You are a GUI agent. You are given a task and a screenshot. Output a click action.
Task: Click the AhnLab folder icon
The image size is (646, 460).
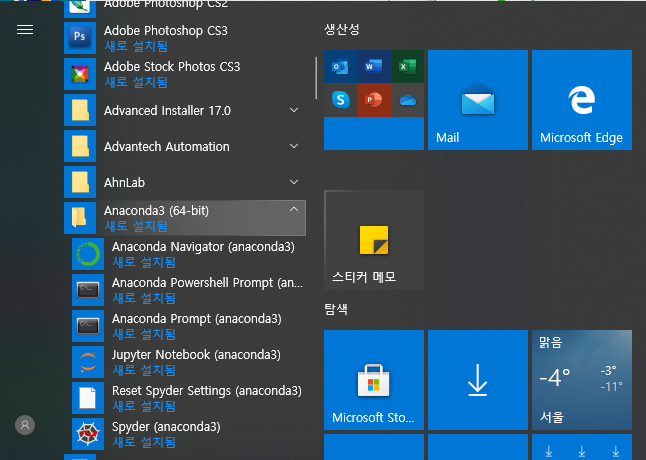pos(80,182)
